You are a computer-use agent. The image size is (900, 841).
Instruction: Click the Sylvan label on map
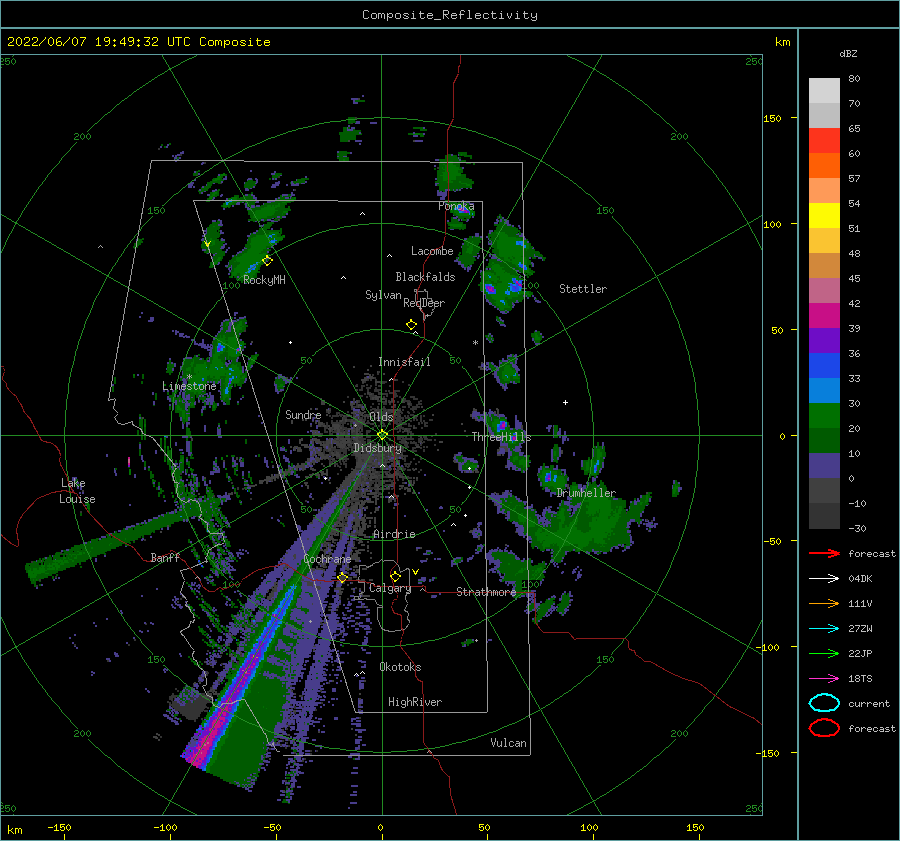point(383,295)
